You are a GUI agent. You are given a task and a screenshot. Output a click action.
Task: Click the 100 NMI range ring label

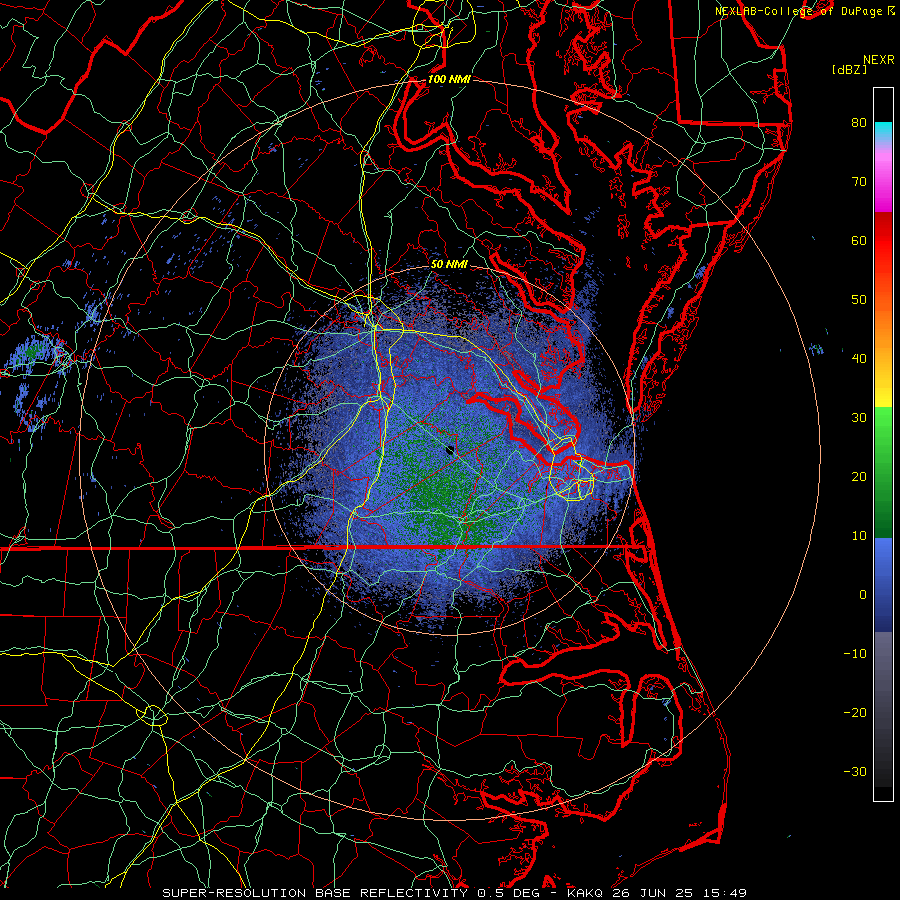click(x=449, y=79)
